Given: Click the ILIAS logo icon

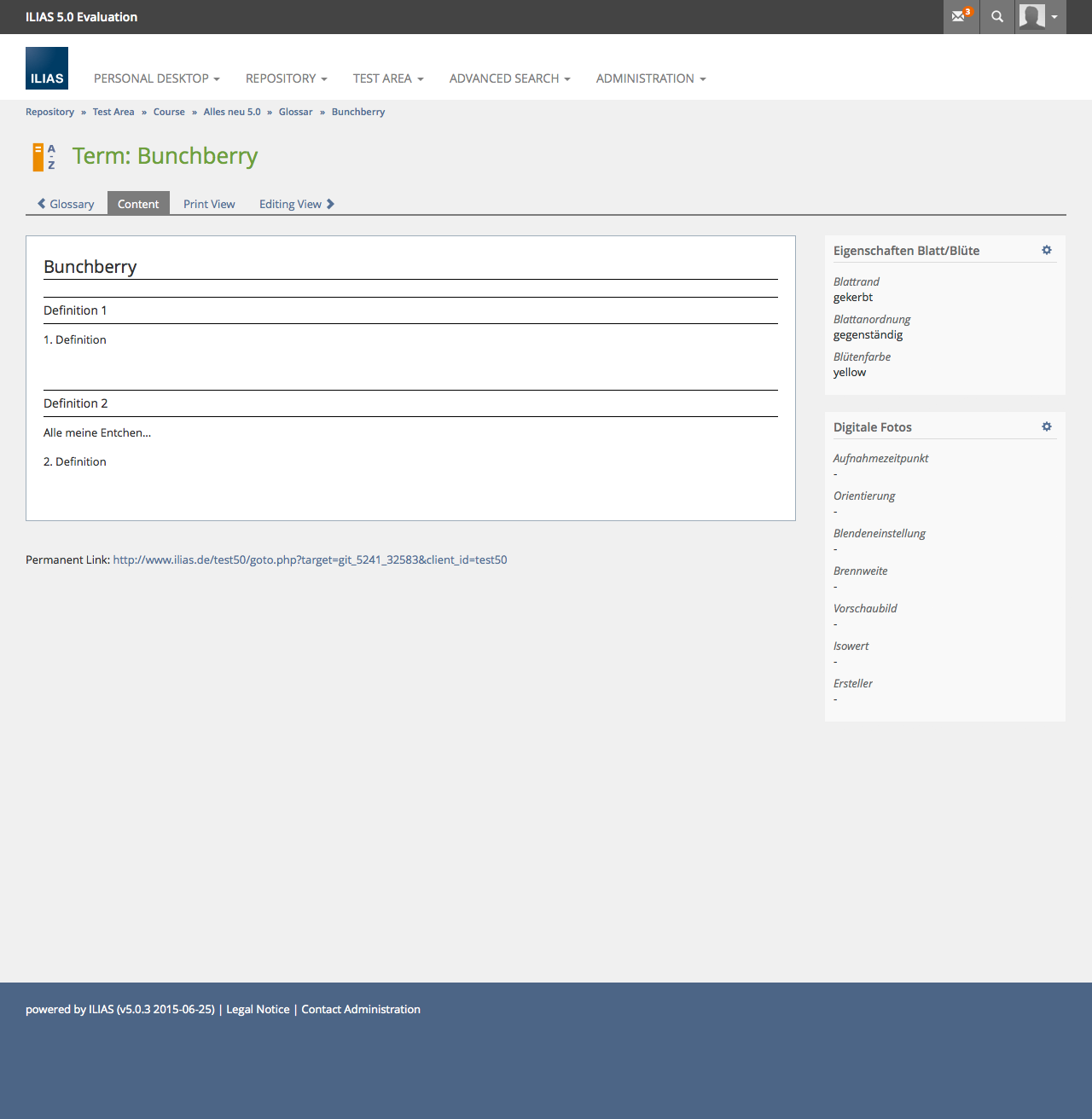Looking at the screenshot, I should coord(47,68).
